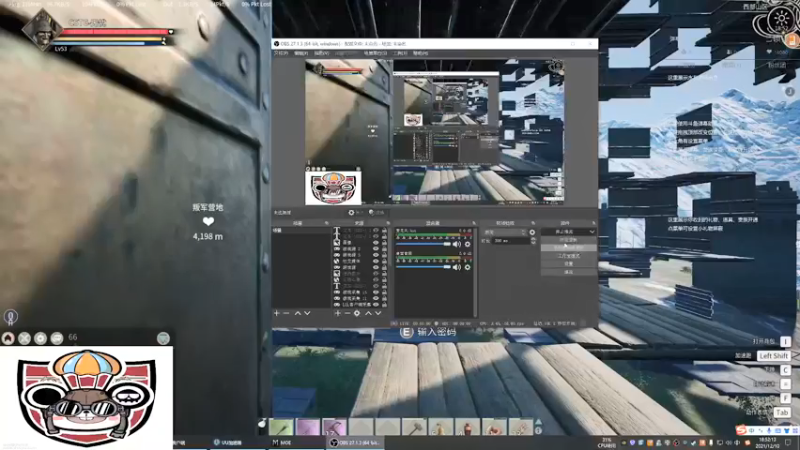Viewport: 800px width, 450px height.
Task: Toggle the lock for the LOL client capture source
Action: click(384, 304)
